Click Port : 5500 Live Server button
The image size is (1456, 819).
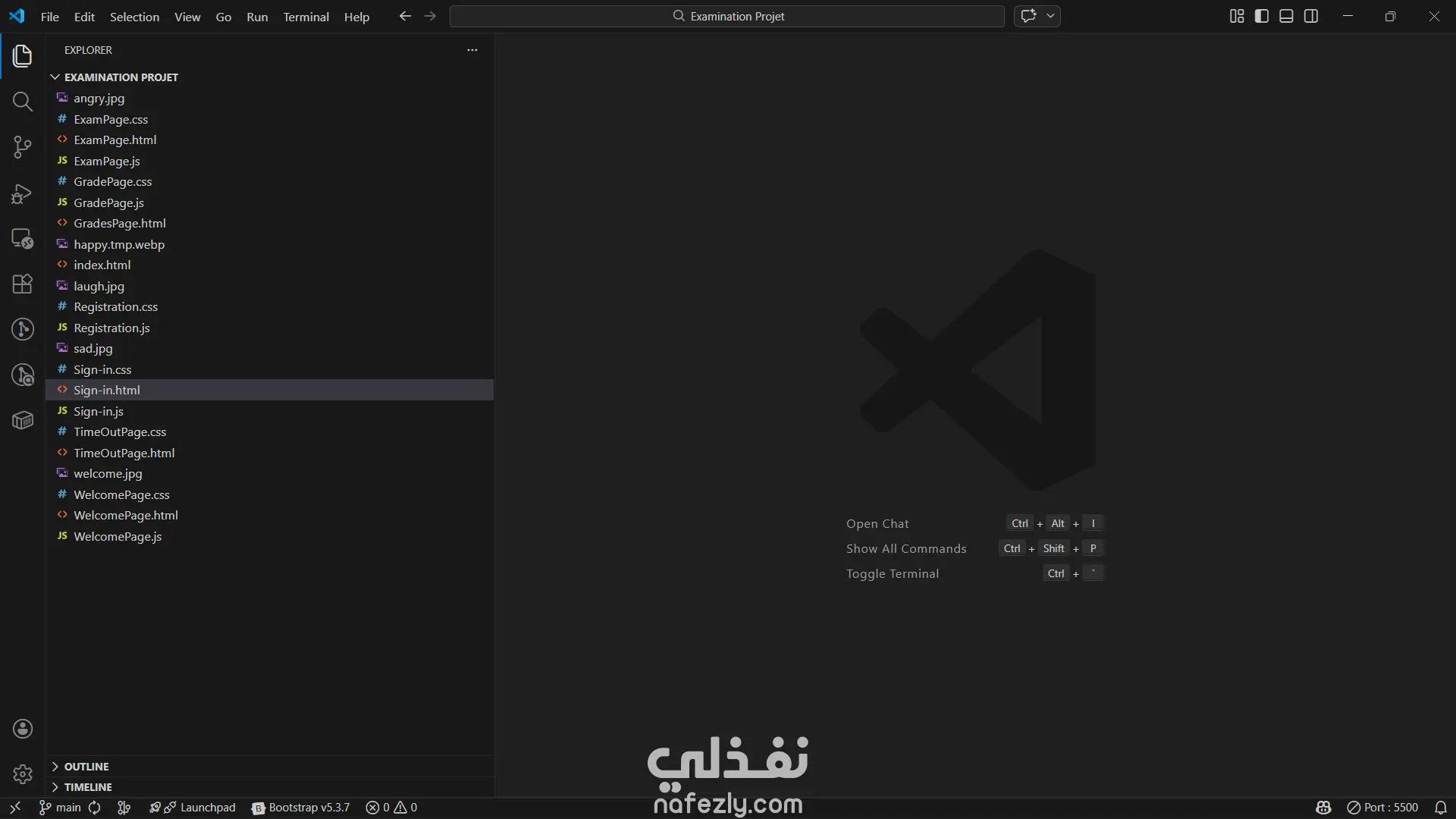pyautogui.click(x=1382, y=808)
